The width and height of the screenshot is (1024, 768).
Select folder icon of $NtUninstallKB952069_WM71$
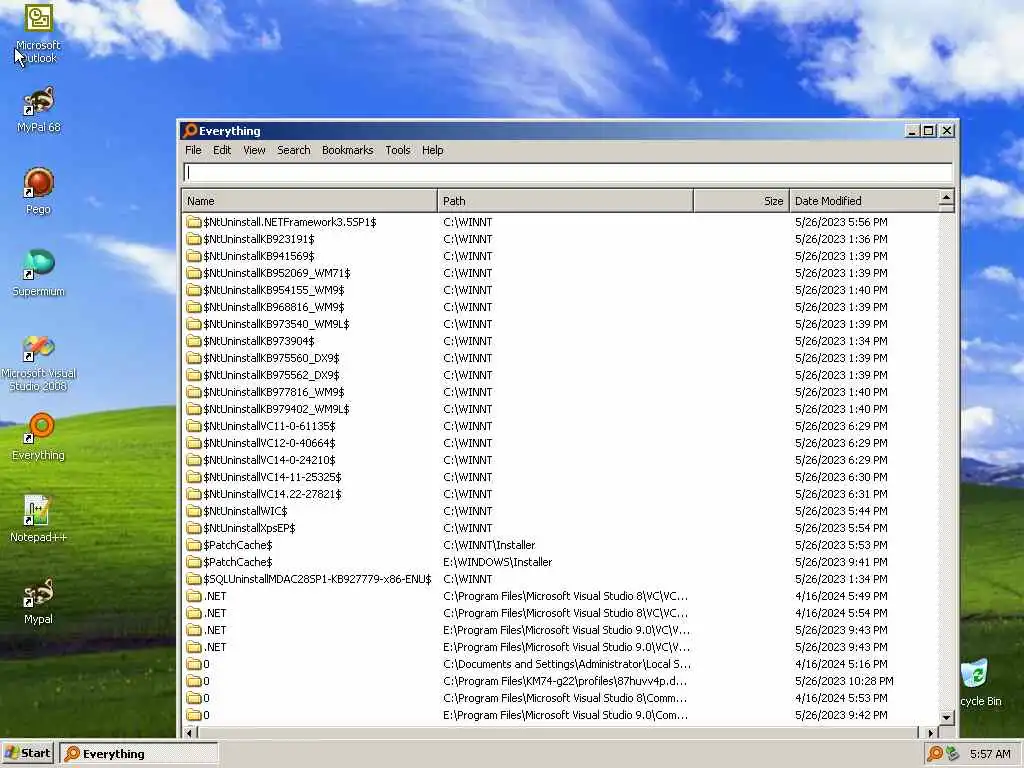(193, 273)
